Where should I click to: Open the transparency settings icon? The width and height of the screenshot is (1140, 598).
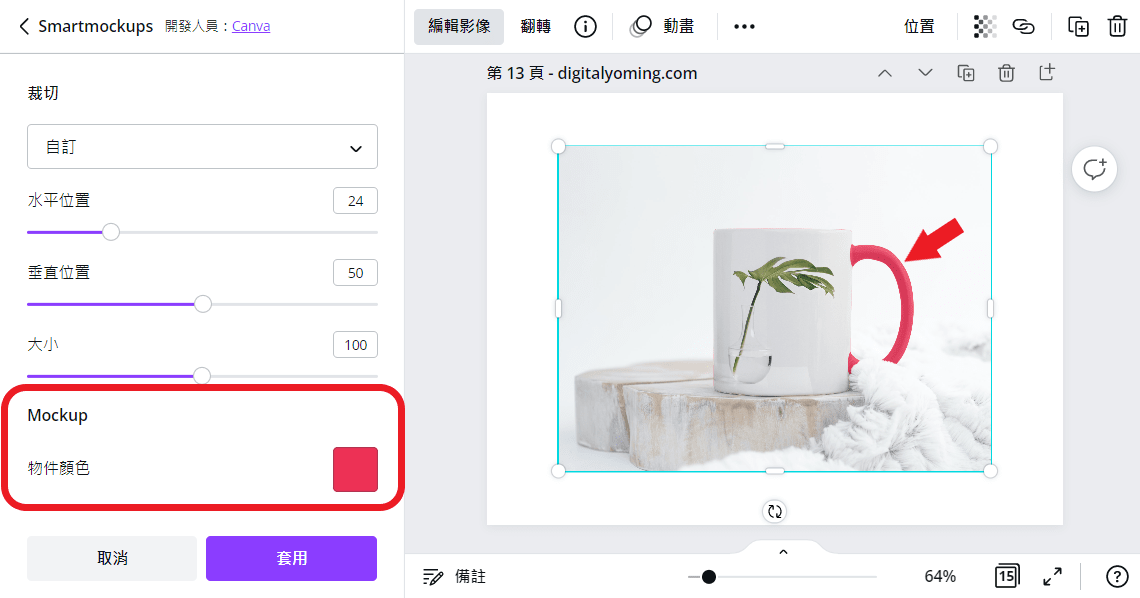pyautogui.click(x=984, y=27)
